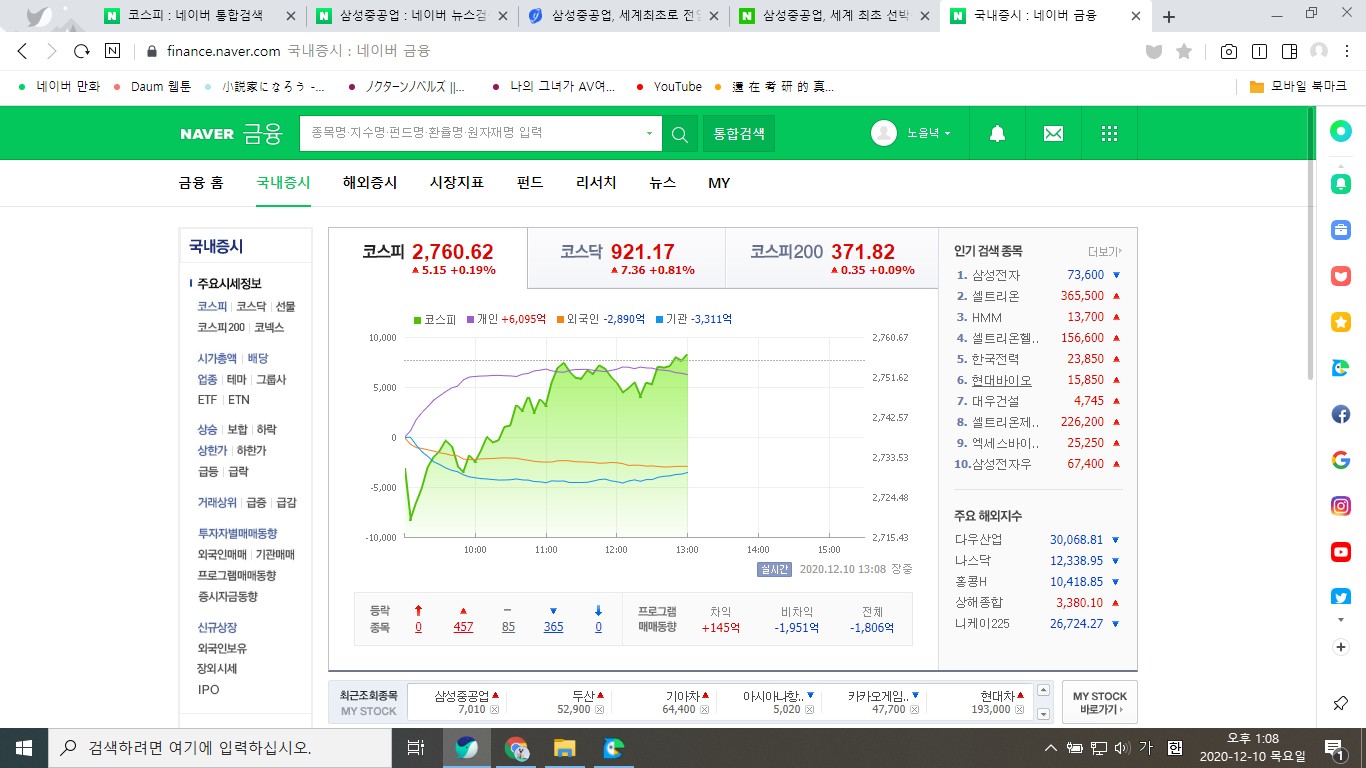Open MY STOCK 바로가기 button
Viewport: 1366px width, 768px height.
point(1100,702)
